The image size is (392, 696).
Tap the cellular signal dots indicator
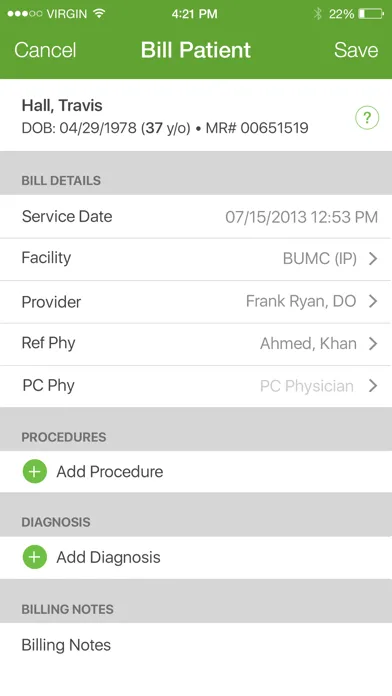click(x=25, y=14)
